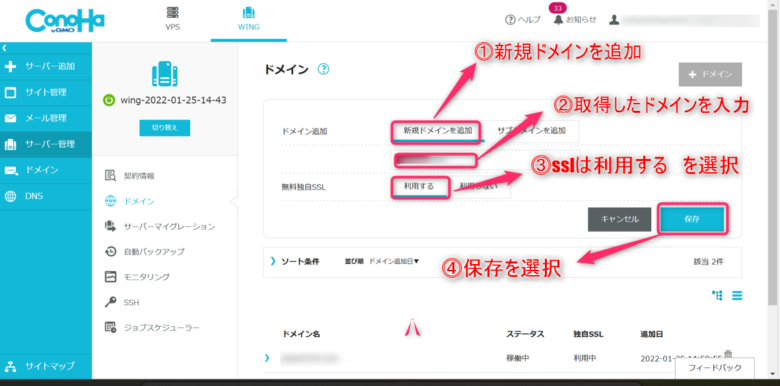Click the 保存 button
The image size is (780, 386).
(691, 219)
